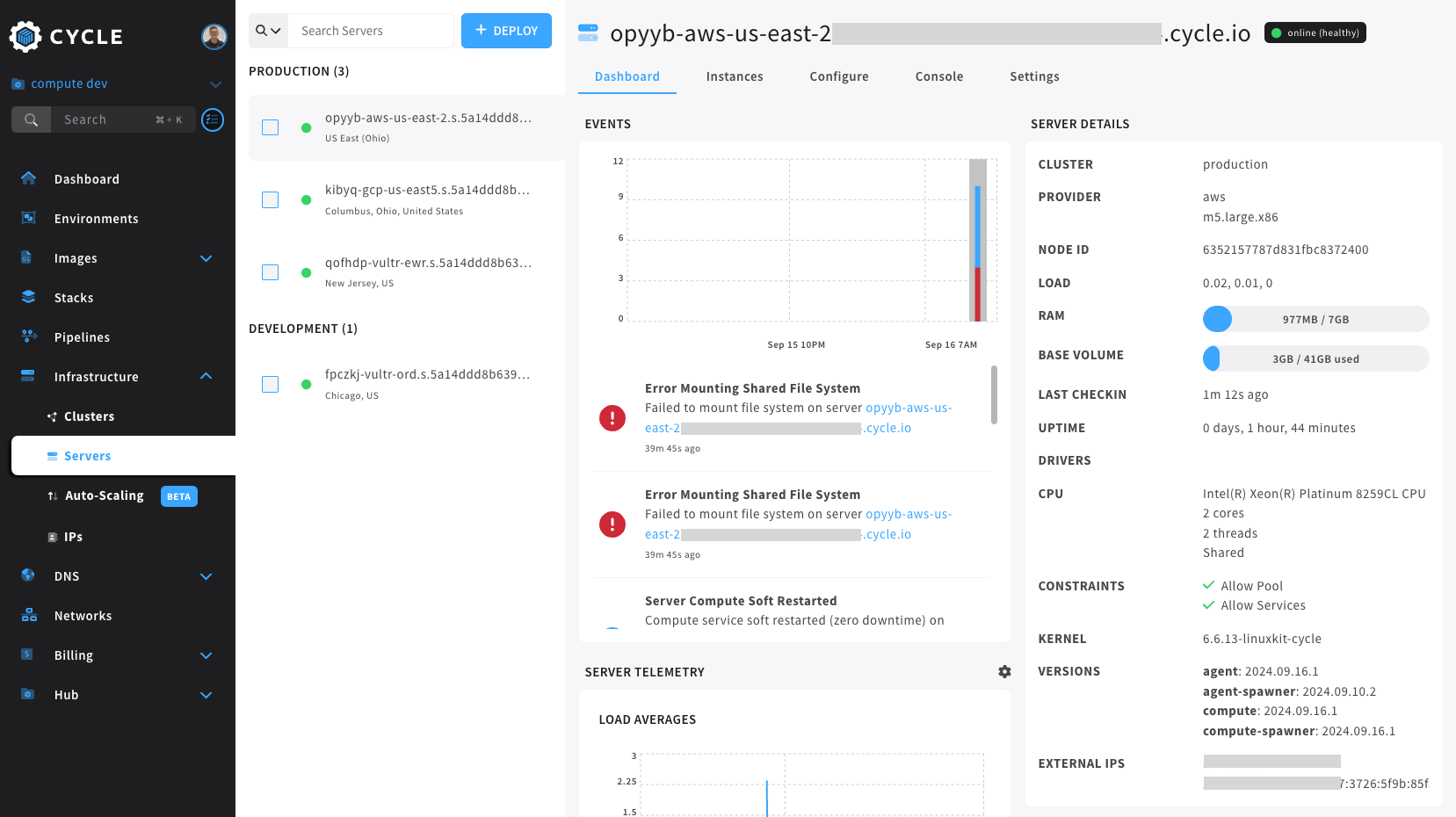Click the event bar in events chart
This screenshot has height=817, width=1456.
coord(977,240)
